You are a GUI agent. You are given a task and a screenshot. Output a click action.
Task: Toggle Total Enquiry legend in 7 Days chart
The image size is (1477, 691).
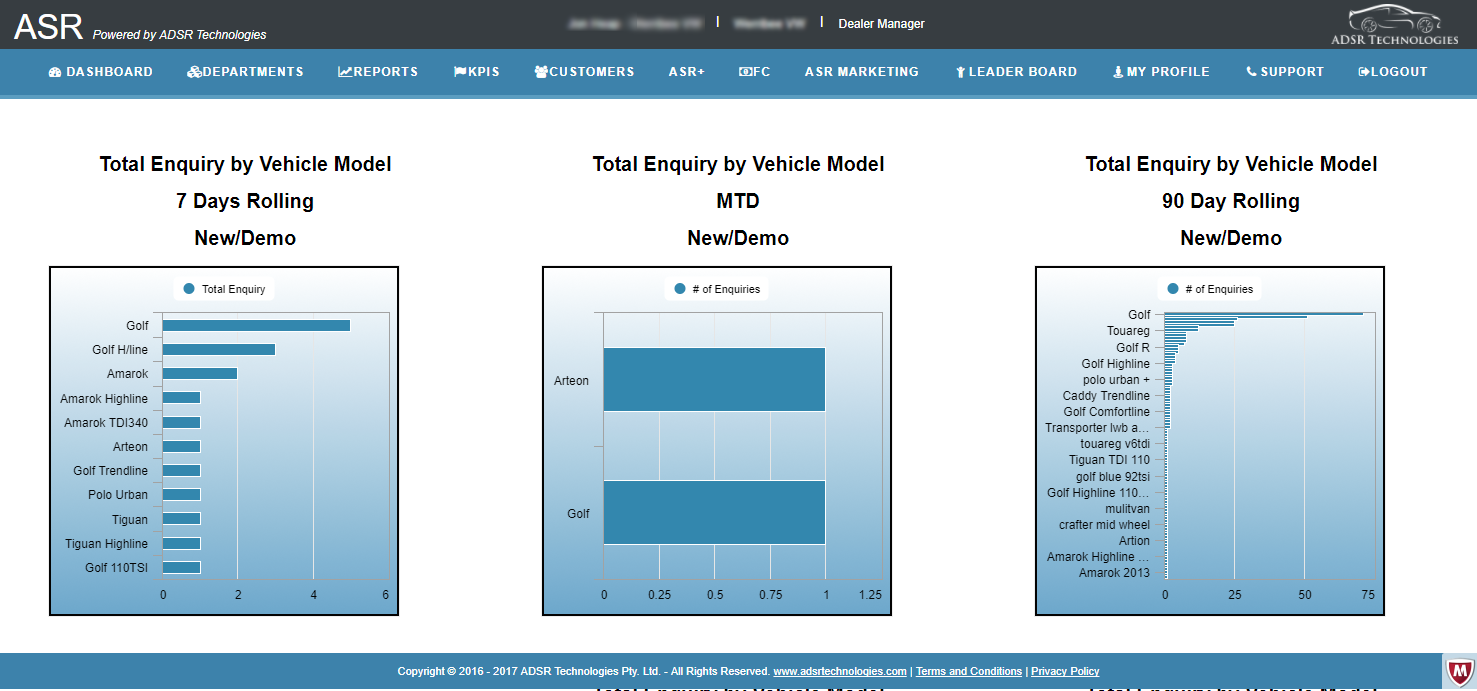pos(224,289)
